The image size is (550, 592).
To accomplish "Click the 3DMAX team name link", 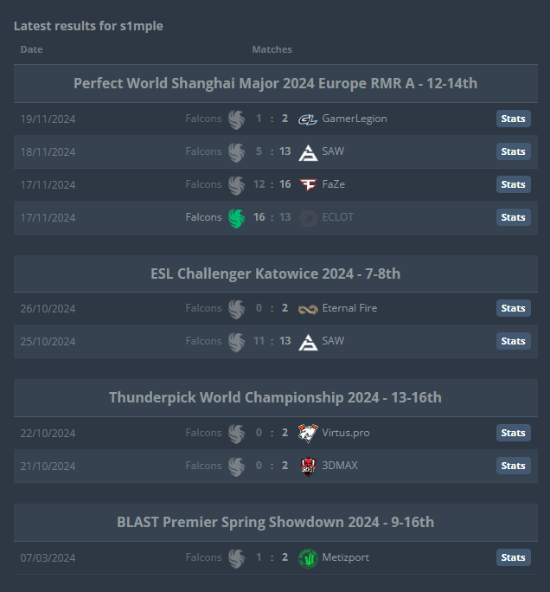I will click(339, 466).
